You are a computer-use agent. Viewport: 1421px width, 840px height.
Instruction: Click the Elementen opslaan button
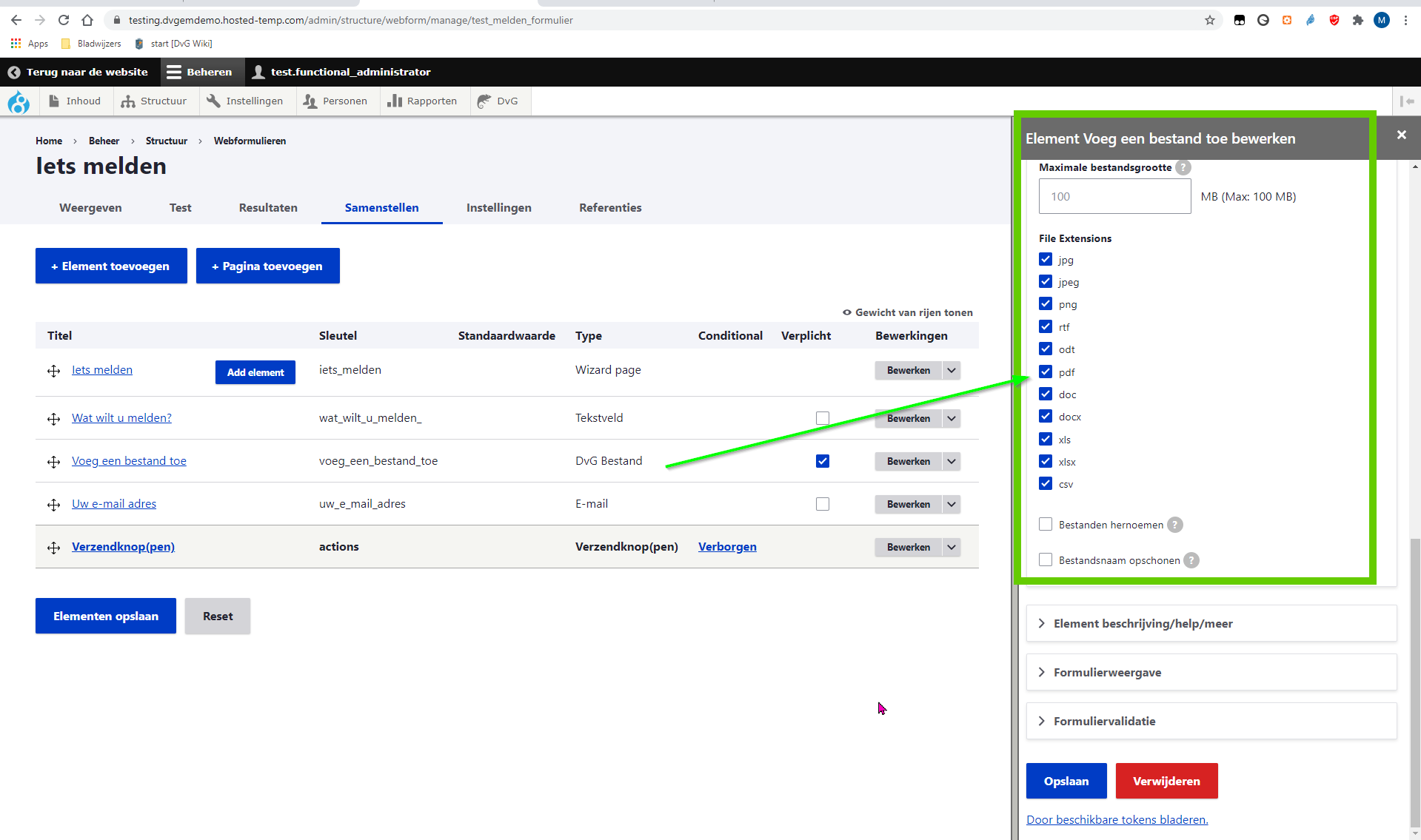coord(106,616)
